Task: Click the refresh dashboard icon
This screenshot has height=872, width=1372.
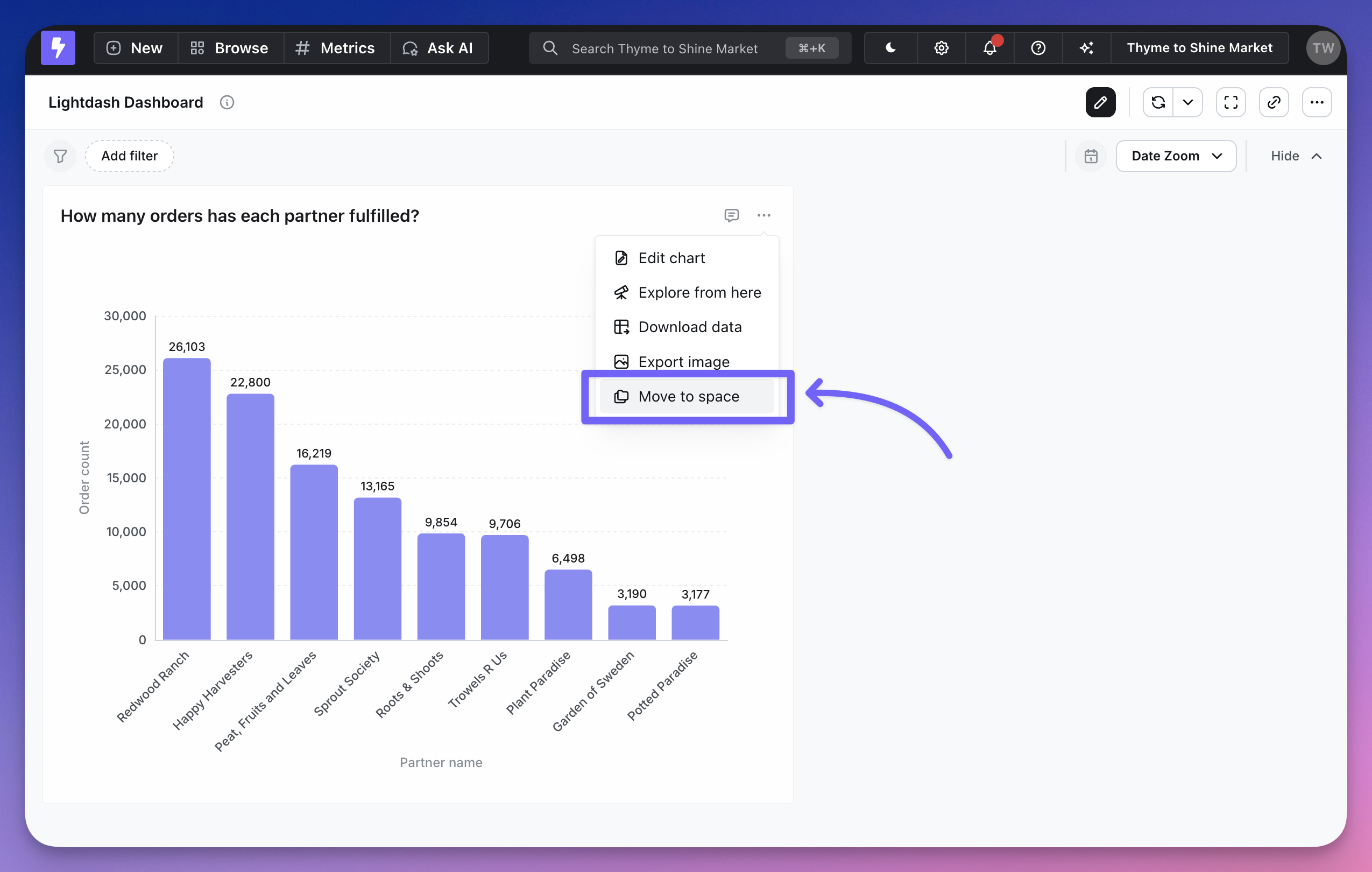Action: [1158, 103]
